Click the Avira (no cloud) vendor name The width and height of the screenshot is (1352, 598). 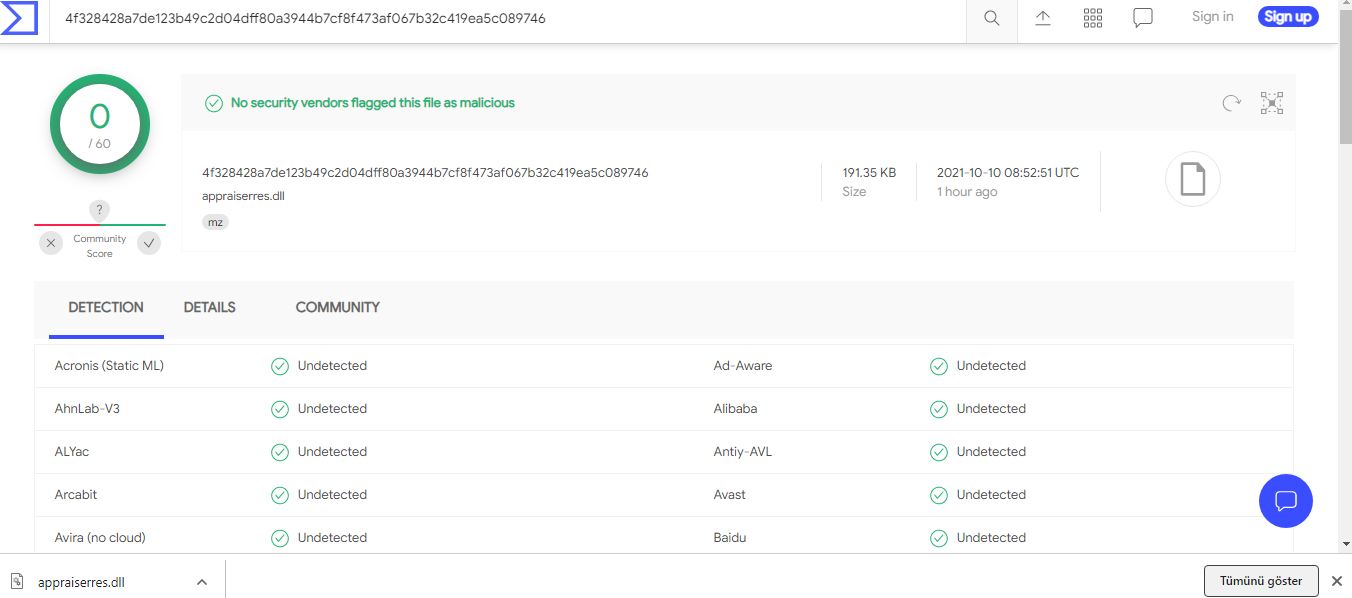[x=100, y=538]
